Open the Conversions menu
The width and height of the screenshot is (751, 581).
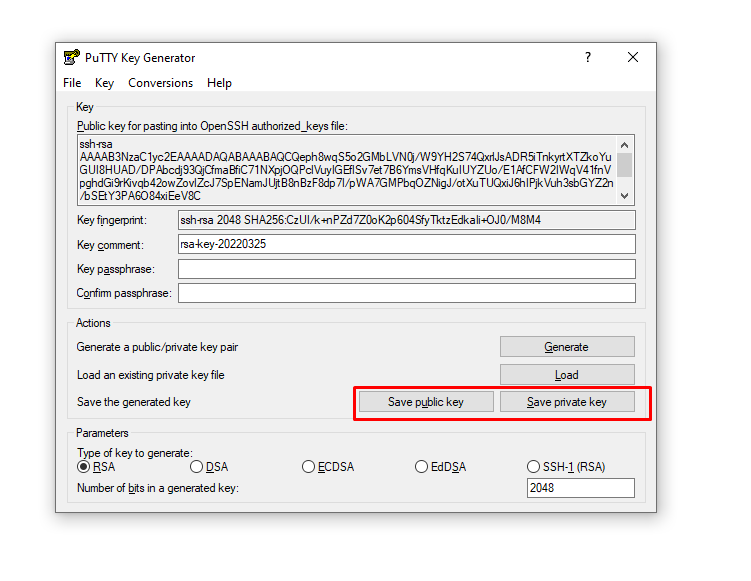(x=160, y=83)
